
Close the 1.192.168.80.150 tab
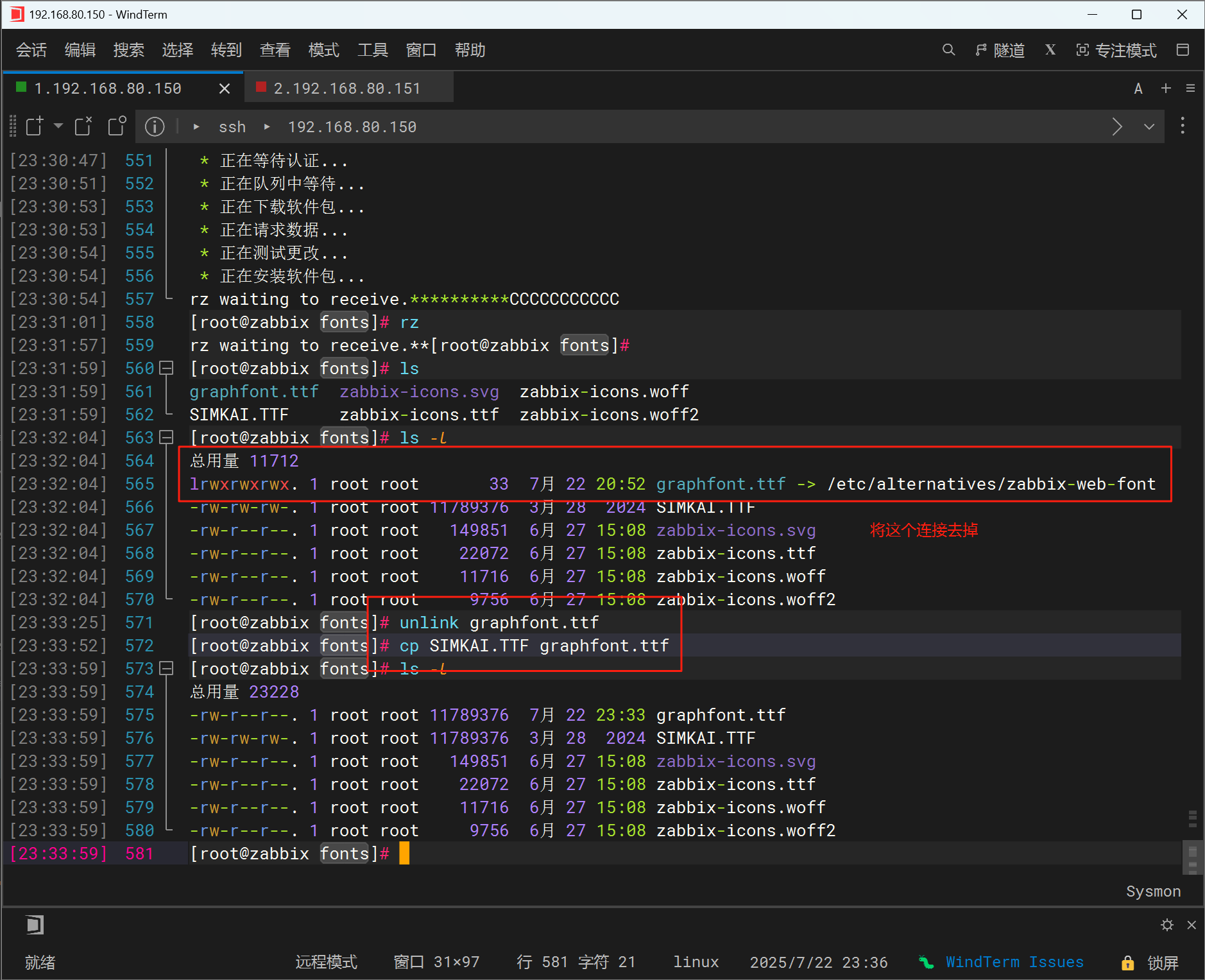coord(225,89)
